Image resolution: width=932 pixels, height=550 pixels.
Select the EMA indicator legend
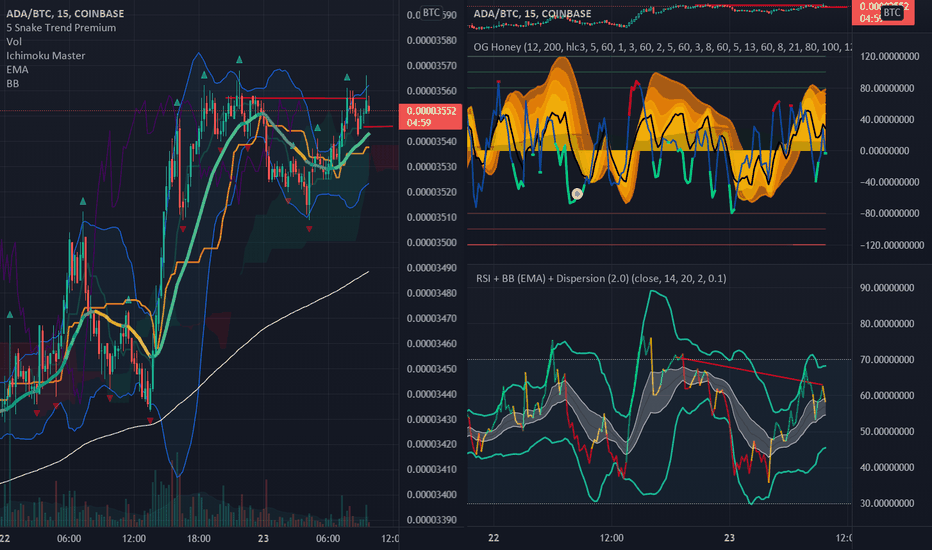click(17, 70)
